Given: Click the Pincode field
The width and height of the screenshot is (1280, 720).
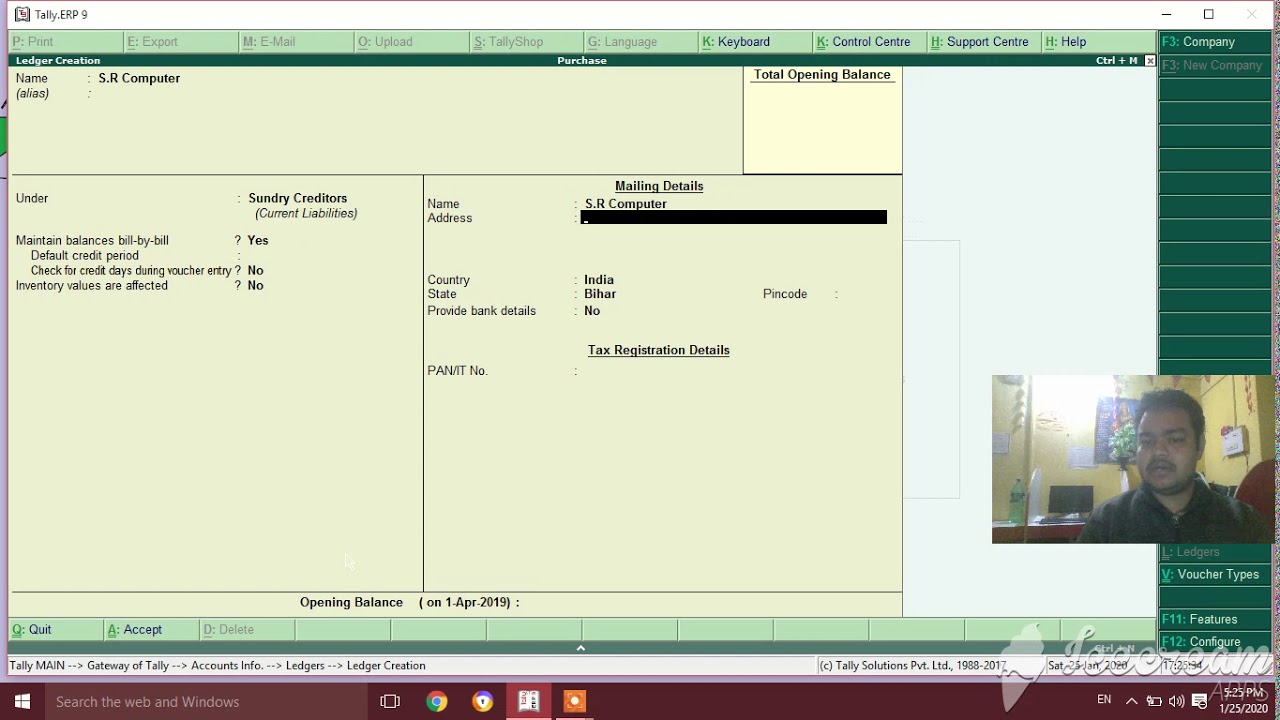Looking at the screenshot, I should [x=866, y=294].
